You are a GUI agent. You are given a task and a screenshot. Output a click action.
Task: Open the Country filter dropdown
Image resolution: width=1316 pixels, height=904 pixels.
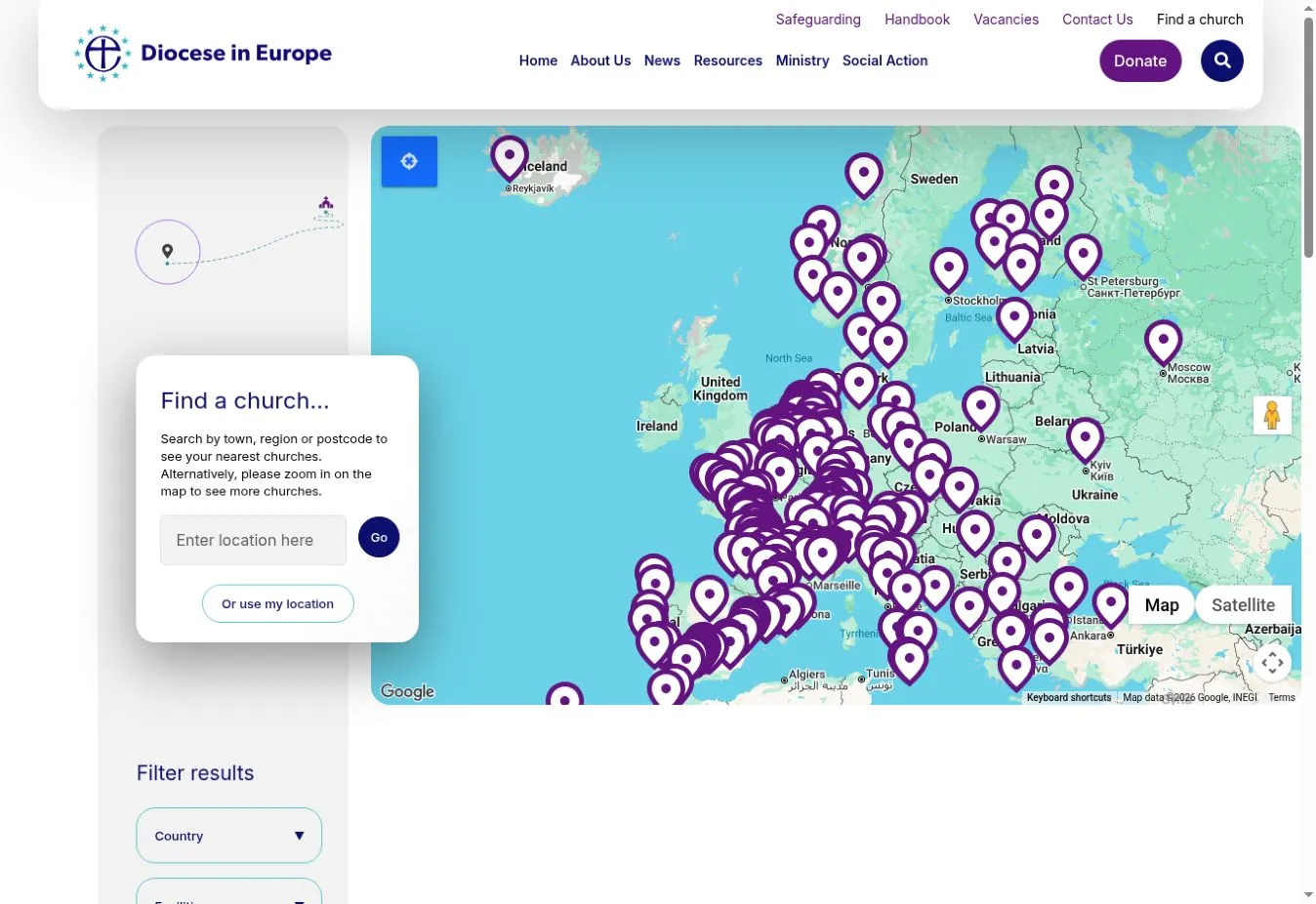[229, 836]
